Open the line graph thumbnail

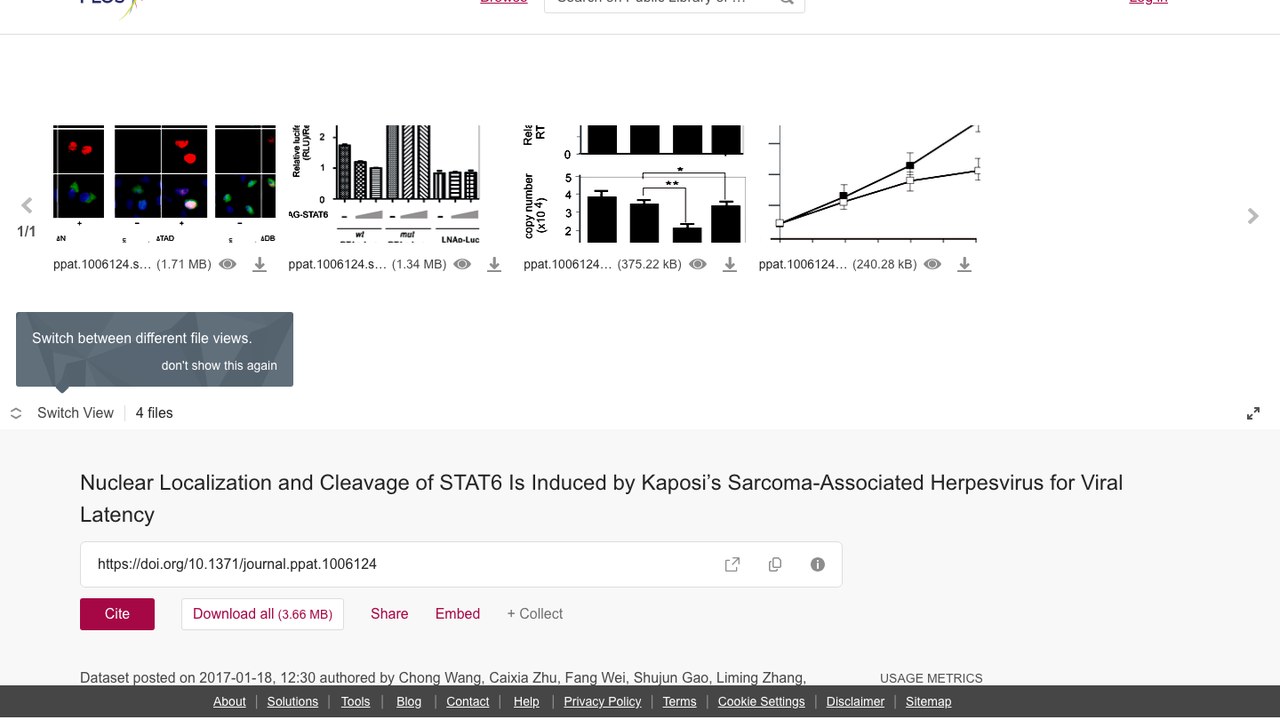871,185
